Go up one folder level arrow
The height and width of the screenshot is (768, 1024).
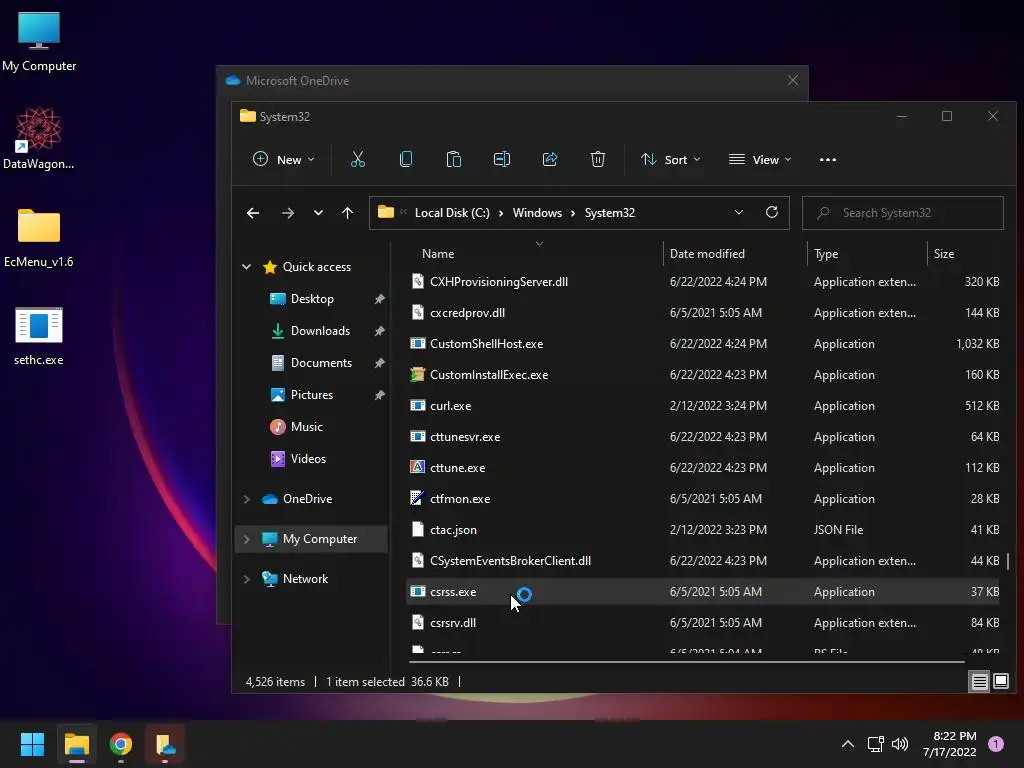click(347, 213)
